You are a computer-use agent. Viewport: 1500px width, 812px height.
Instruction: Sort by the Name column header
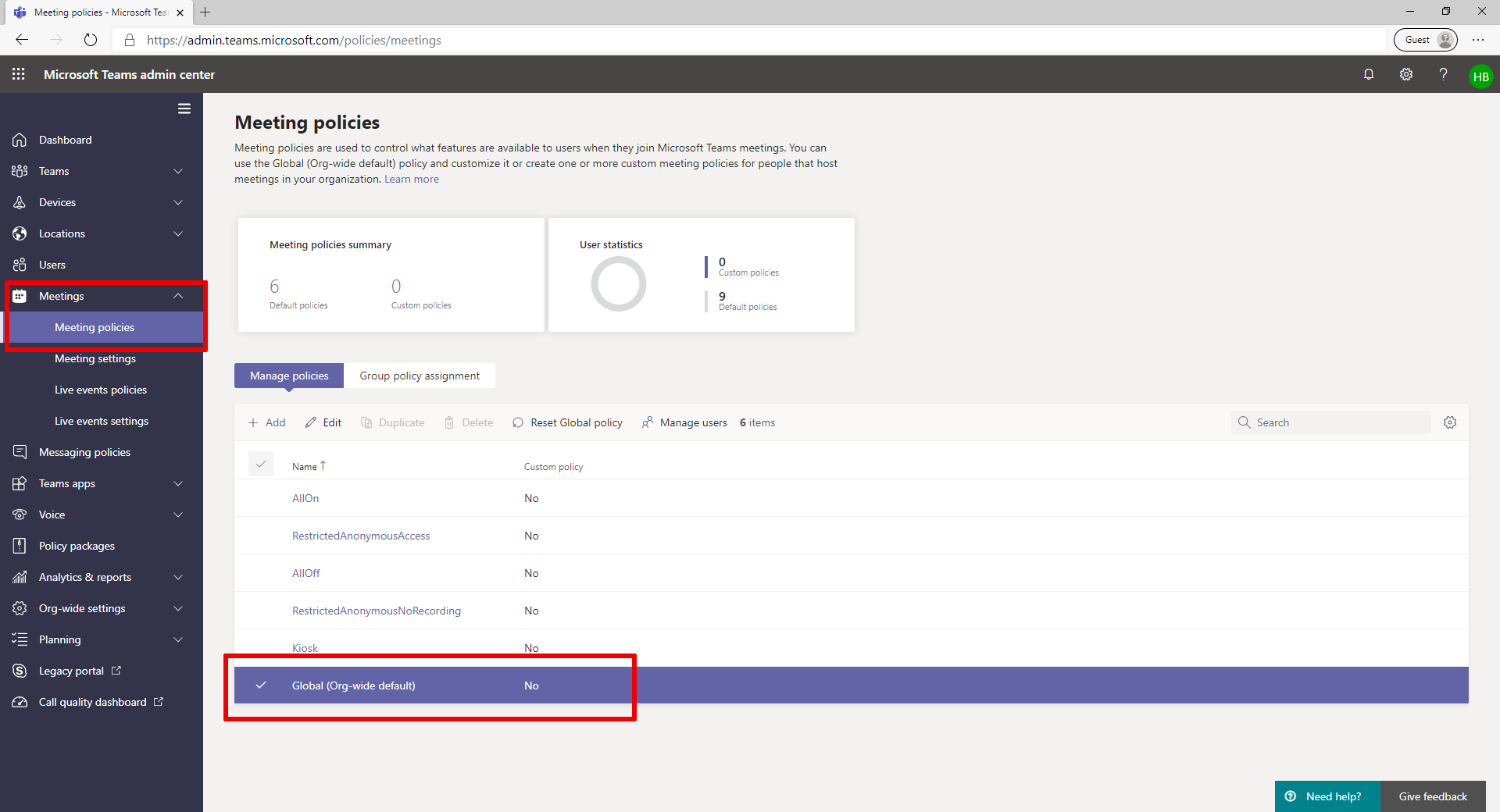click(x=309, y=466)
